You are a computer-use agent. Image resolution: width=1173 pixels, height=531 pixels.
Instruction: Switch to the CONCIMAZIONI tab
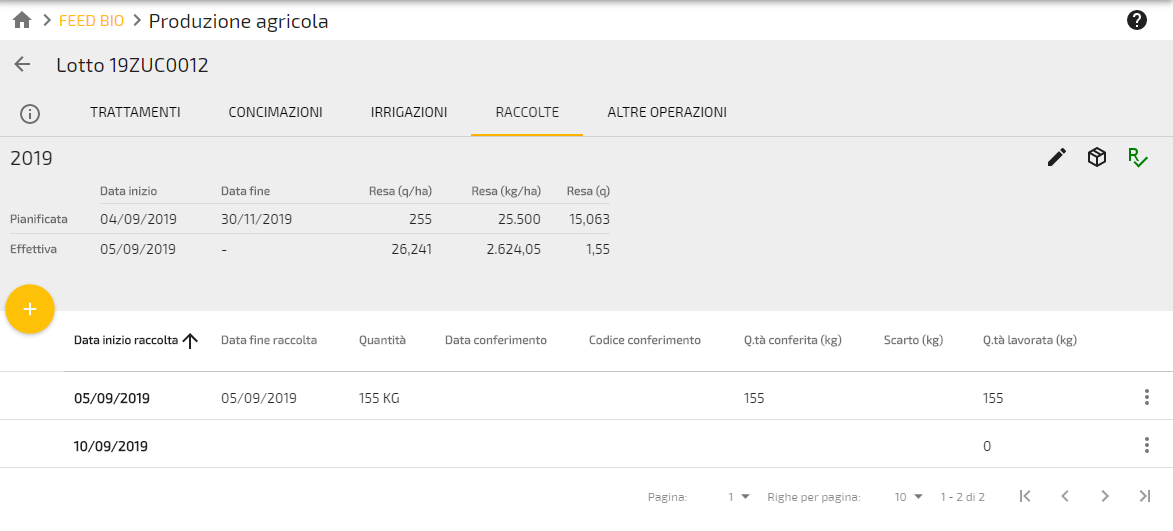click(x=275, y=113)
